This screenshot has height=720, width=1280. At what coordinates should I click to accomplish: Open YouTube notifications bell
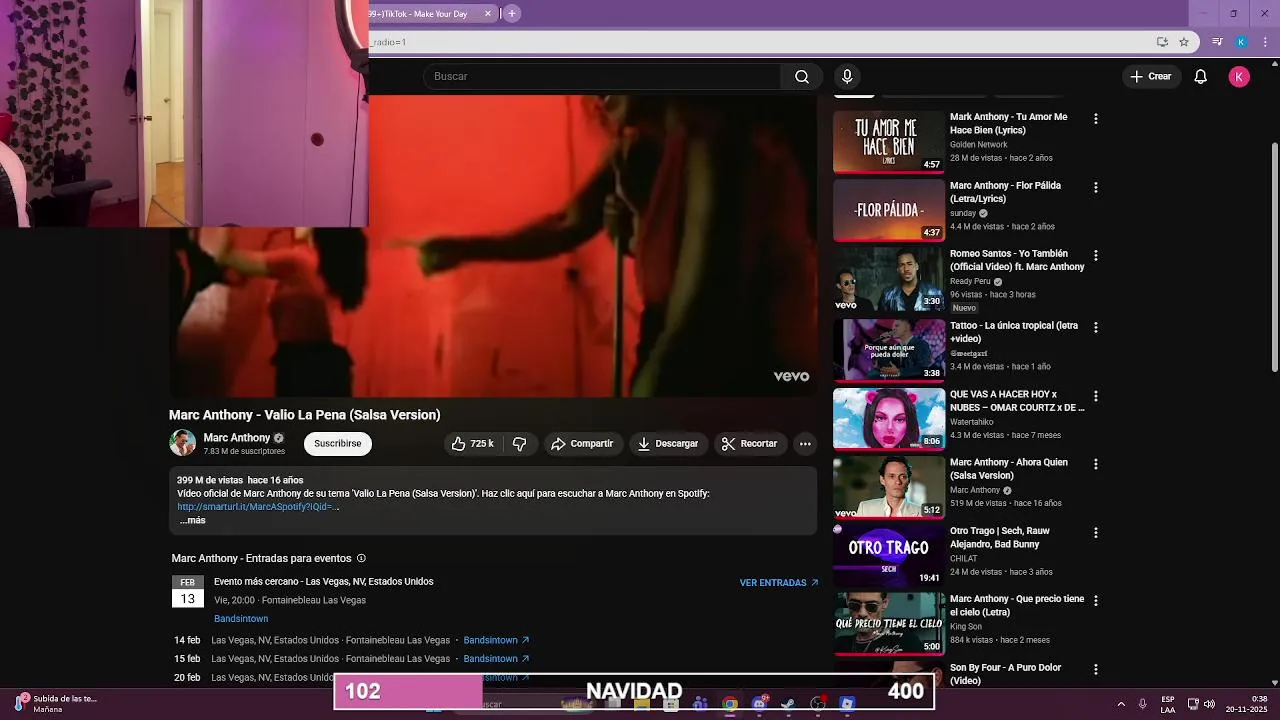point(1201,77)
